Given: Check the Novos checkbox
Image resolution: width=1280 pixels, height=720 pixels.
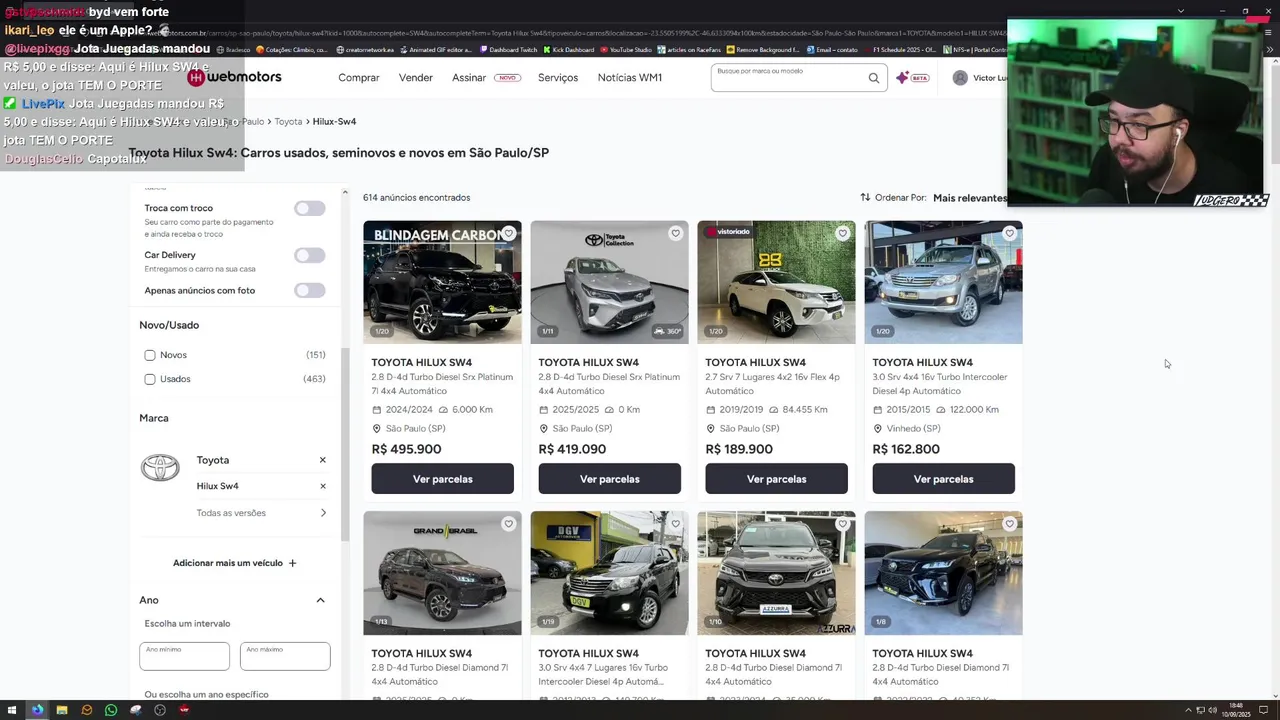Looking at the screenshot, I should pos(150,355).
